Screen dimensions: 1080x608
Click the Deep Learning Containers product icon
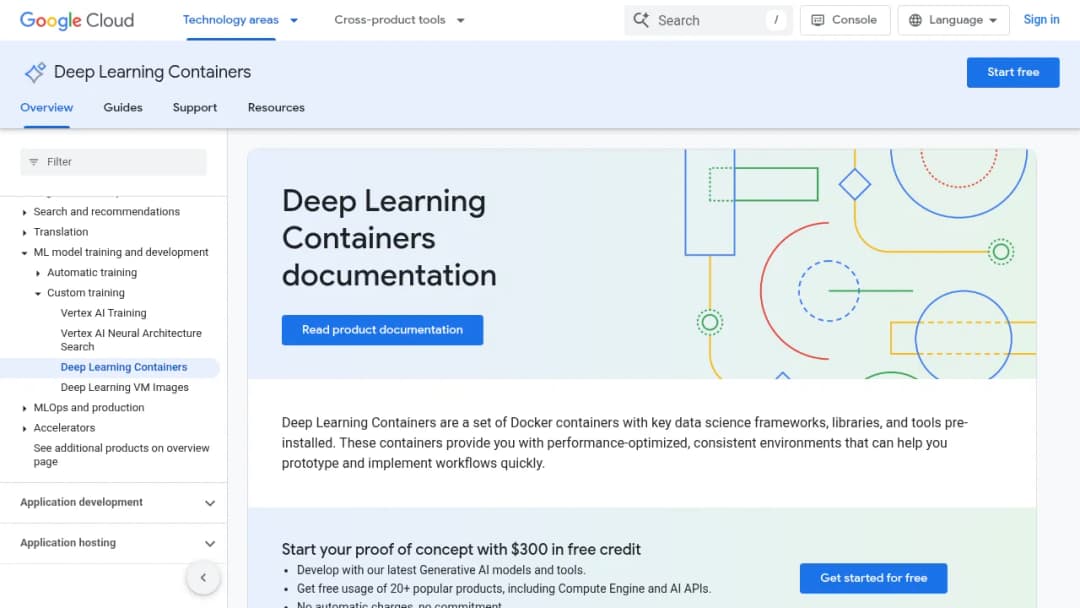[x=35, y=72]
